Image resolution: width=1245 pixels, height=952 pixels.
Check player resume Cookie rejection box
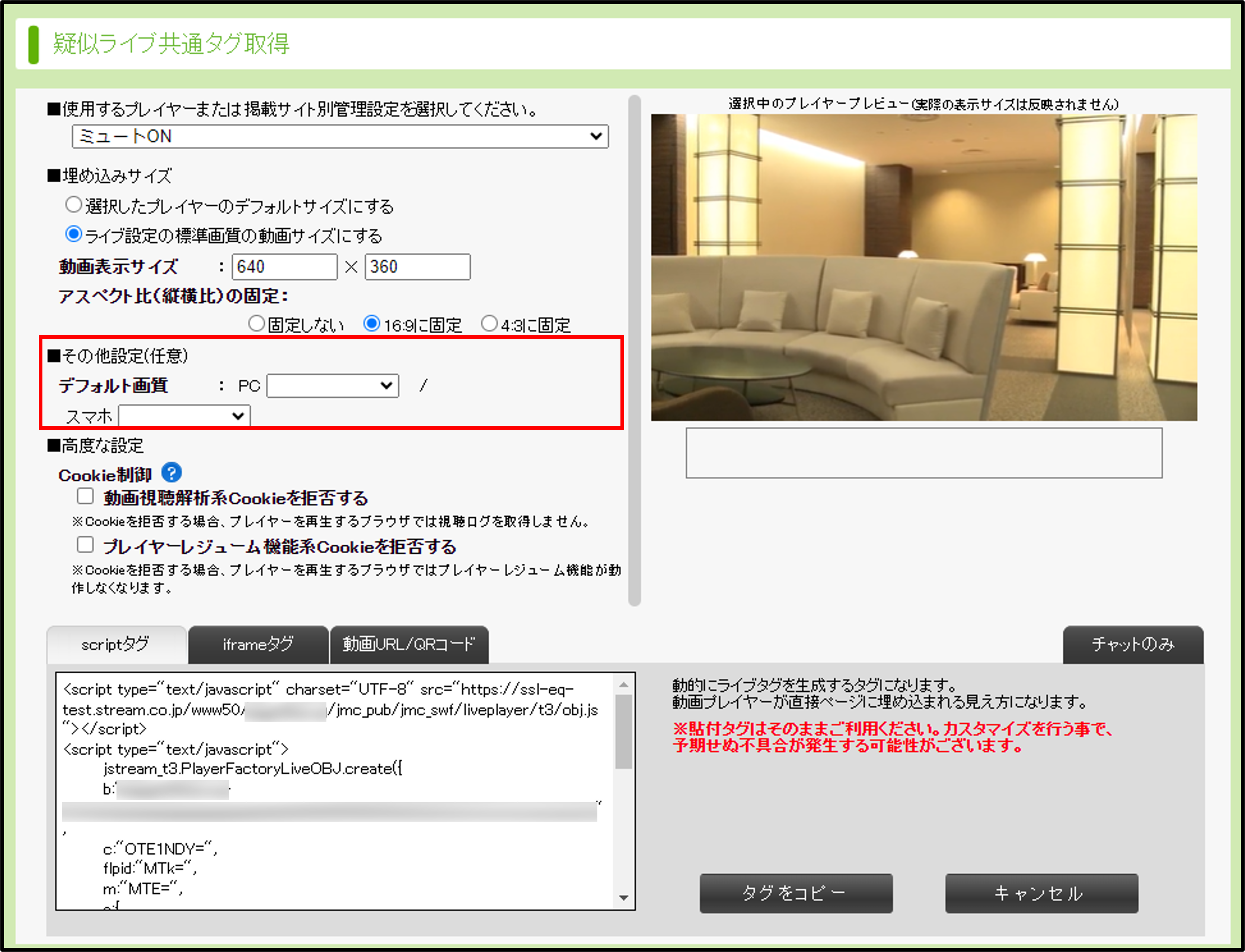[x=86, y=545]
